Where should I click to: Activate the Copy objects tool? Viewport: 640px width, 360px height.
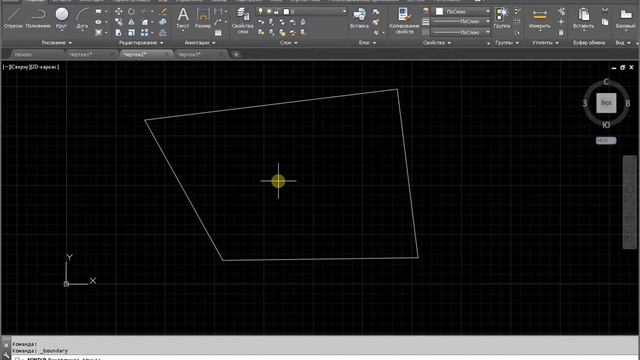coord(119,22)
